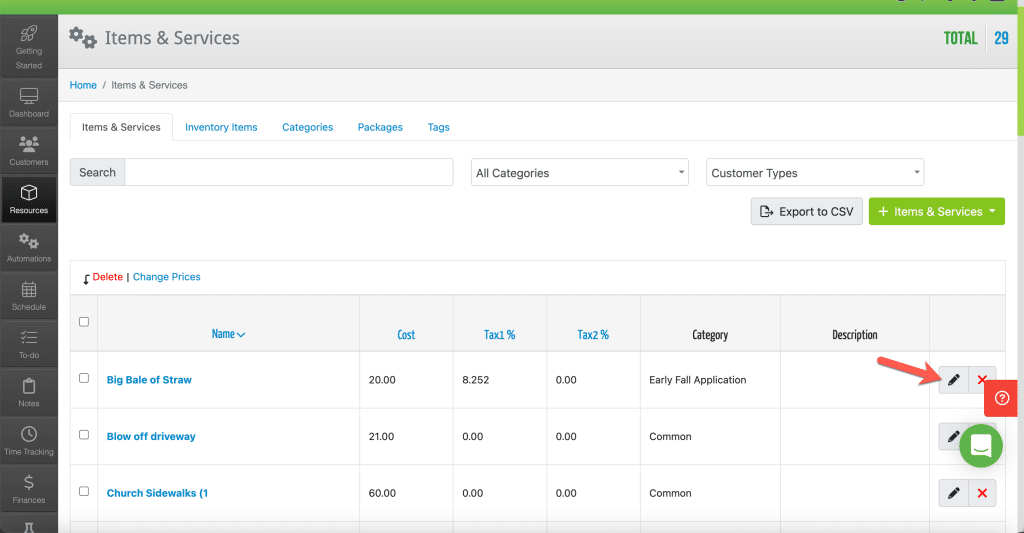Click Home breadcrumb link
Viewport: 1024px width, 533px height.
(83, 85)
